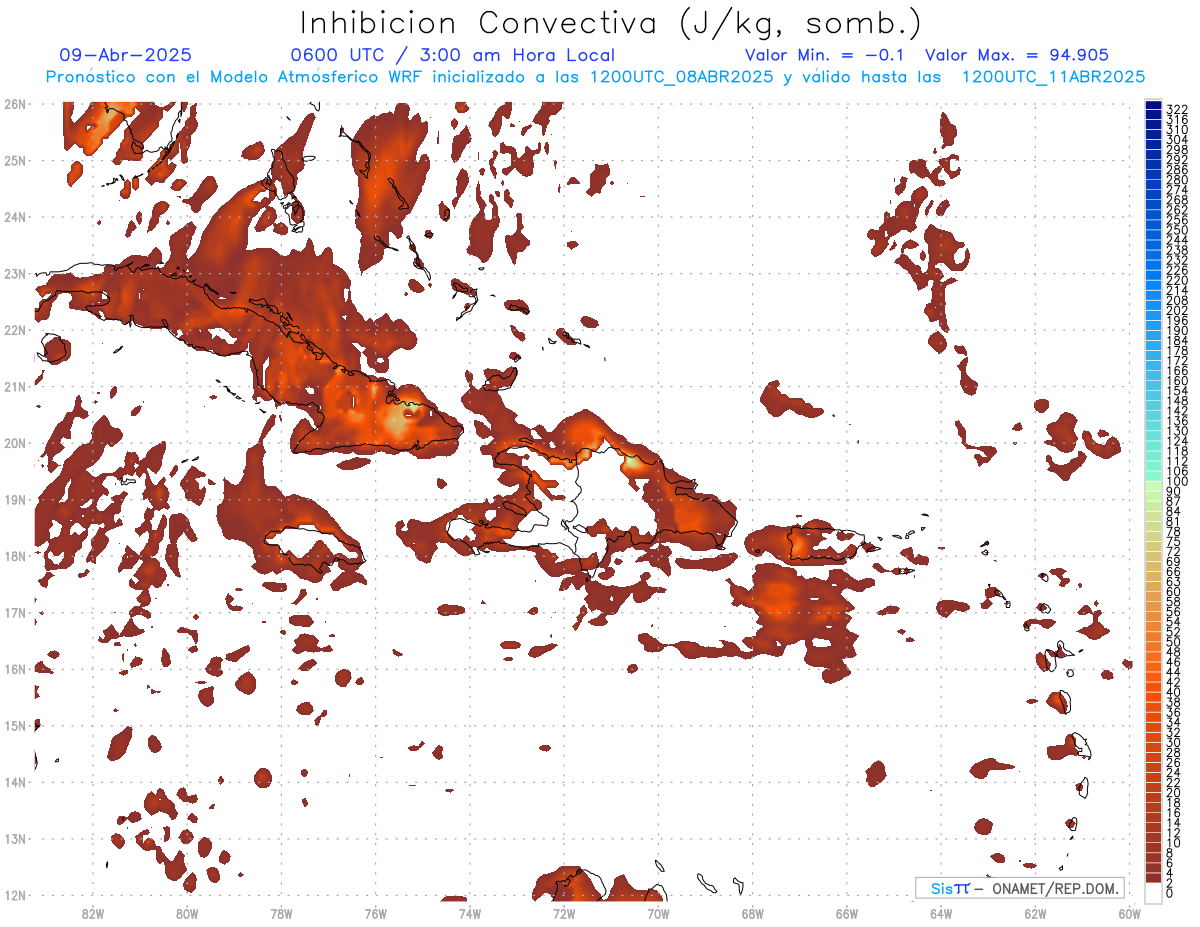Image resolution: width=1200 pixels, height=927 pixels.
Task: Select the "Valor Min. = -0.1" text
Action: point(824,55)
